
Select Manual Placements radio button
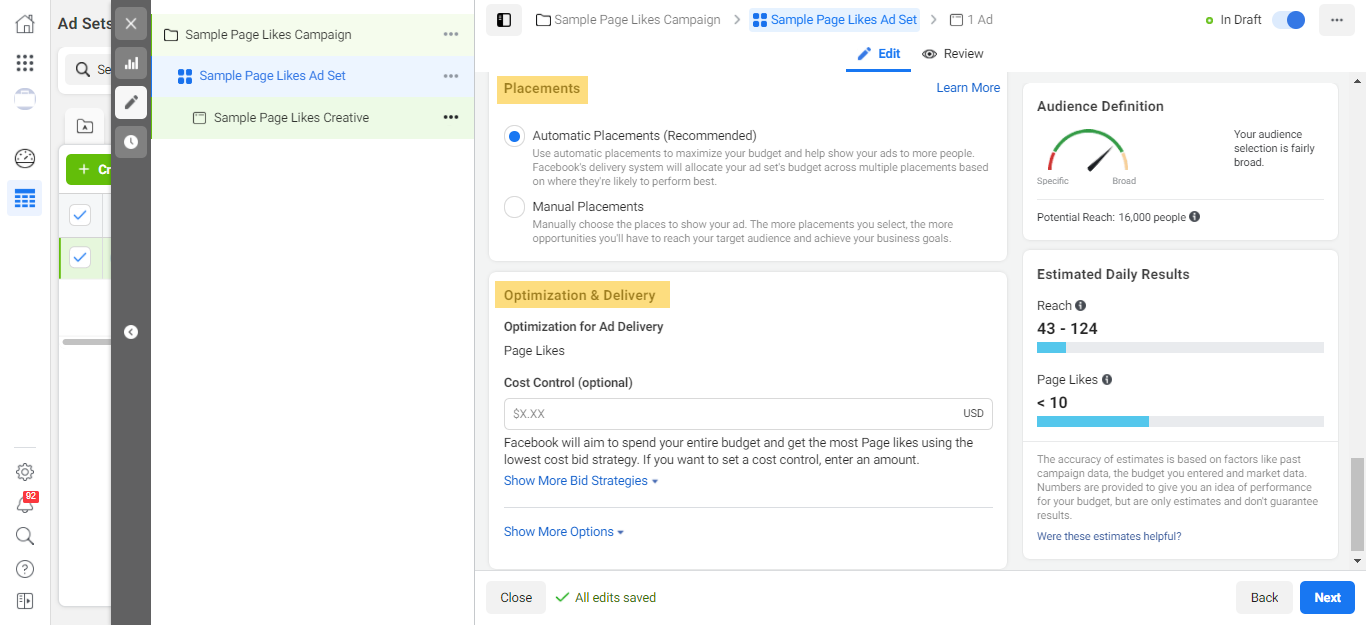click(x=514, y=207)
